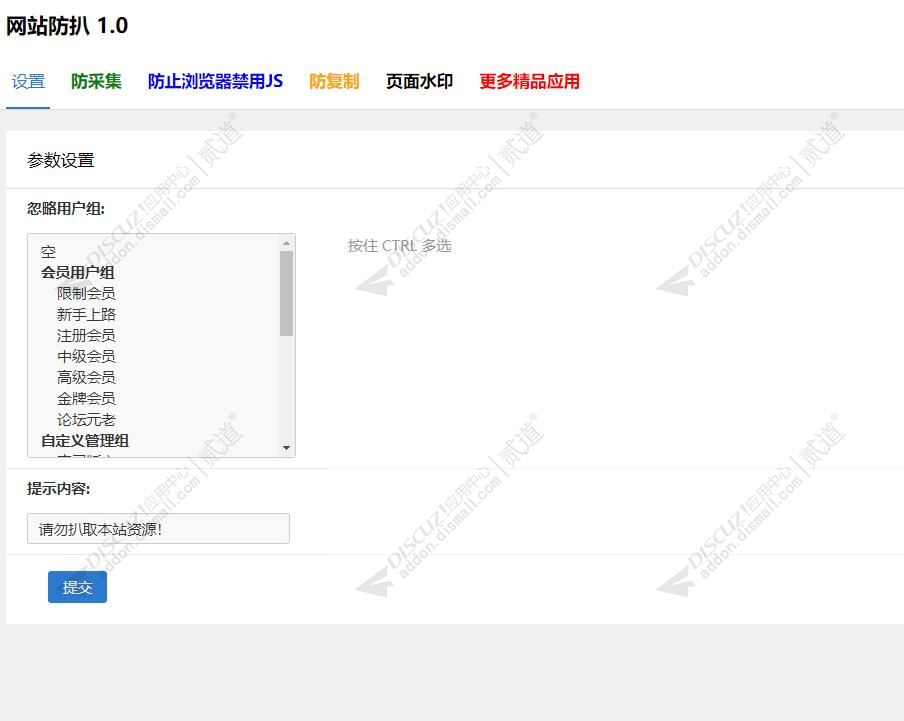
Task: Open the 设置 tab
Action: pos(28,81)
